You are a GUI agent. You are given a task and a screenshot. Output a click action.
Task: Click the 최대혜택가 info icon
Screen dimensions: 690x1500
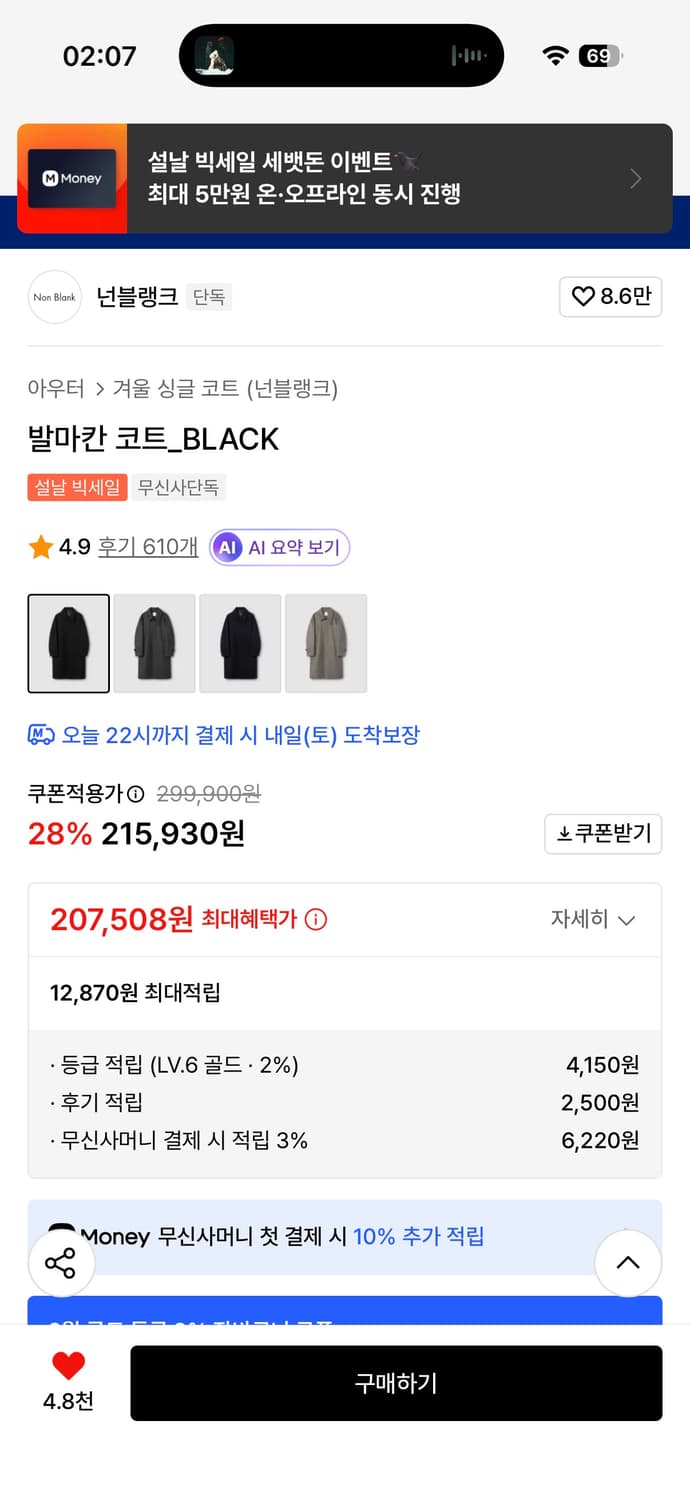point(316,919)
